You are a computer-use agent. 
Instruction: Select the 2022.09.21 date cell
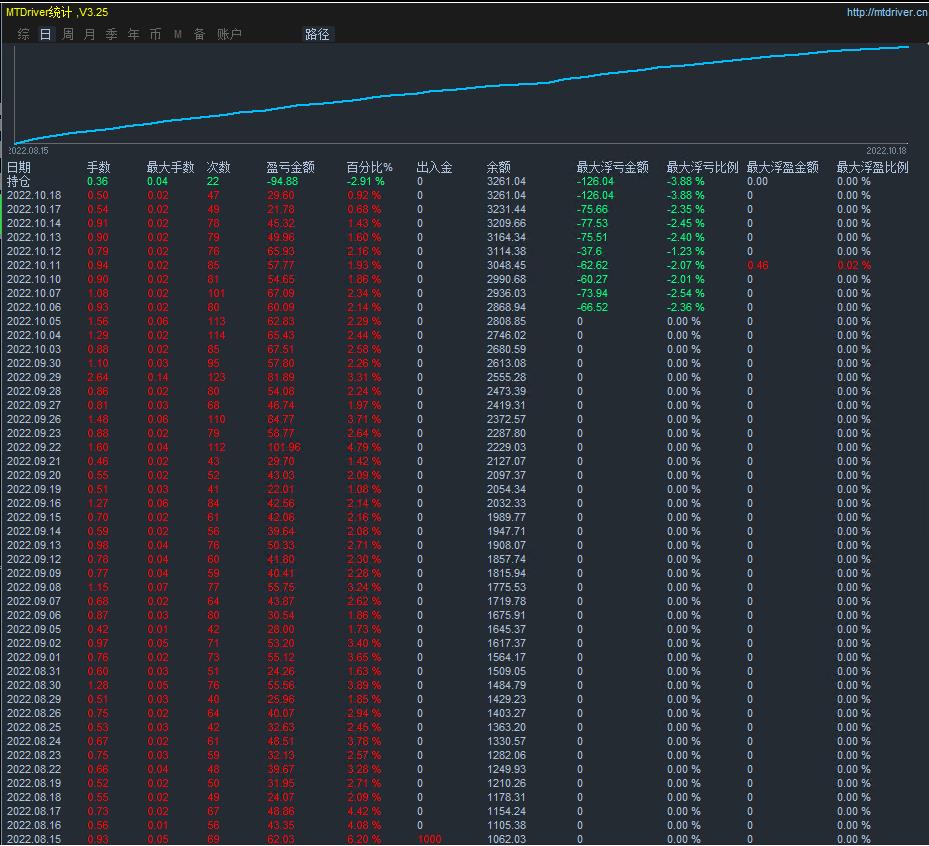(x=34, y=462)
